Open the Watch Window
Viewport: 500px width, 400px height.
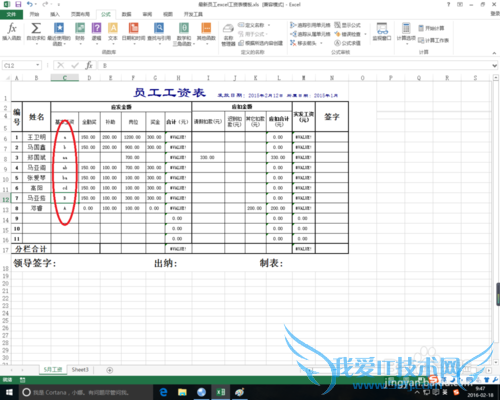382,32
